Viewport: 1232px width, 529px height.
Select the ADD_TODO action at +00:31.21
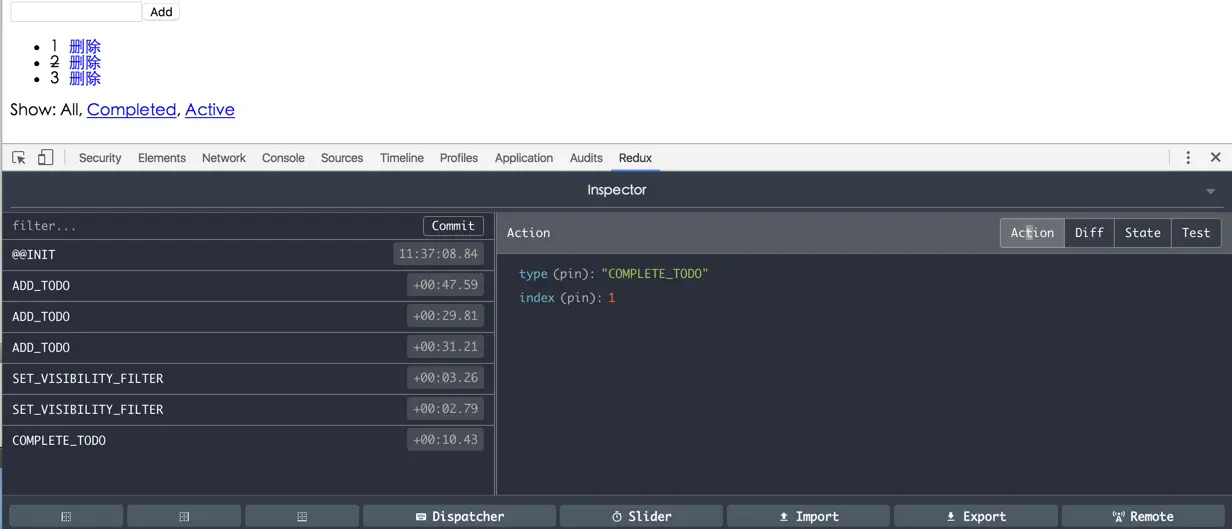click(x=248, y=348)
